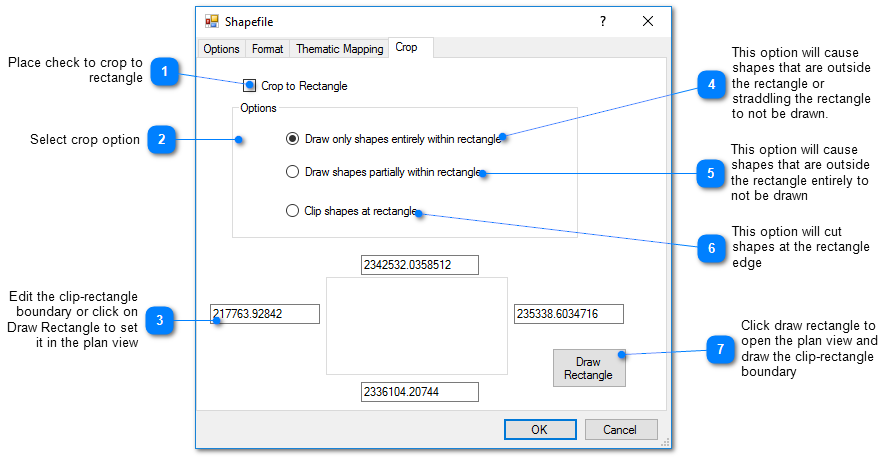The image size is (885, 459).
Task: Close the Shapefile dialog
Action: coord(648,21)
